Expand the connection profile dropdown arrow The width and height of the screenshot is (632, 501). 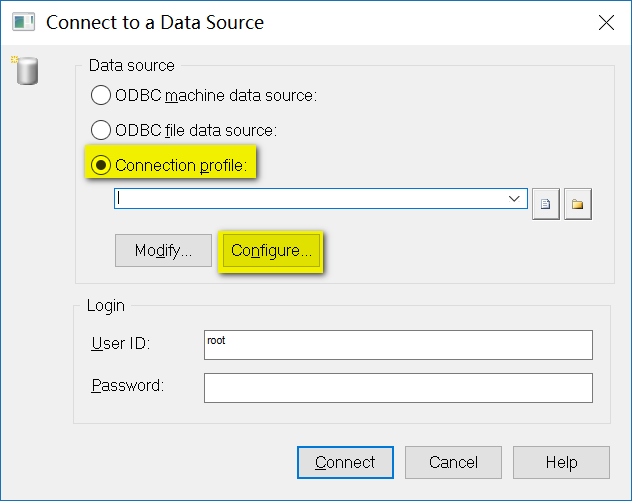[x=516, y=198]
